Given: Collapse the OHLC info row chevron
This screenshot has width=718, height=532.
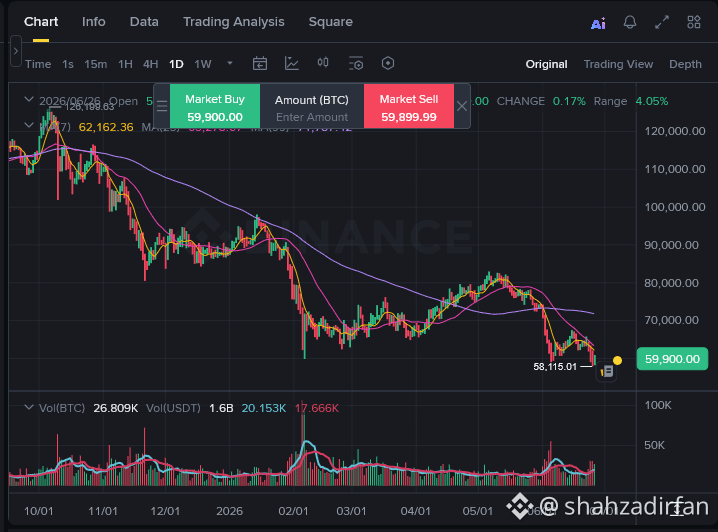Looking at the screenshot, I should (29, 99).
